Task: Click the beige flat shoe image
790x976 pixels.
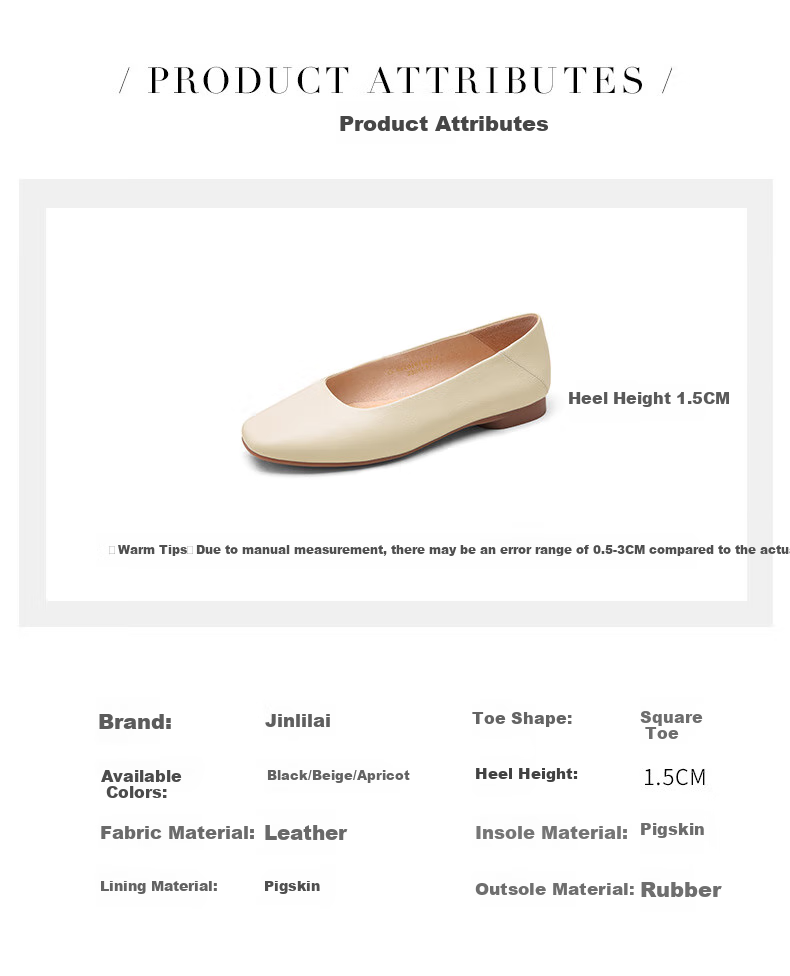Action: [x=396, y=392]
